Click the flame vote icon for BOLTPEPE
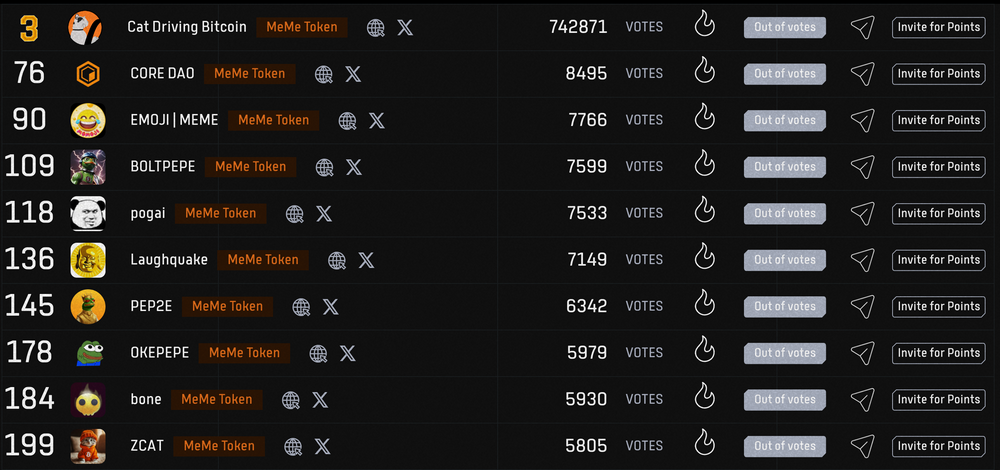Screen dimensions: 1000x470 [x=705, y=167]
